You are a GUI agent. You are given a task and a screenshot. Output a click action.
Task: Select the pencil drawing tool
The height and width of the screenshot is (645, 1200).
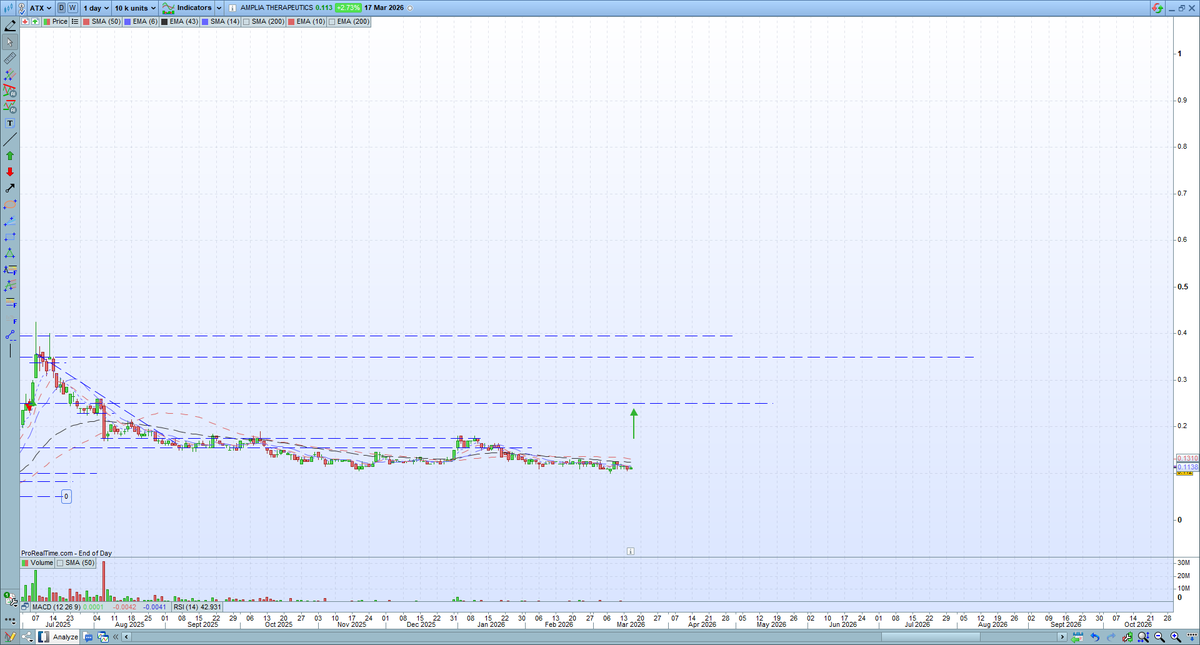pos(9,25)
